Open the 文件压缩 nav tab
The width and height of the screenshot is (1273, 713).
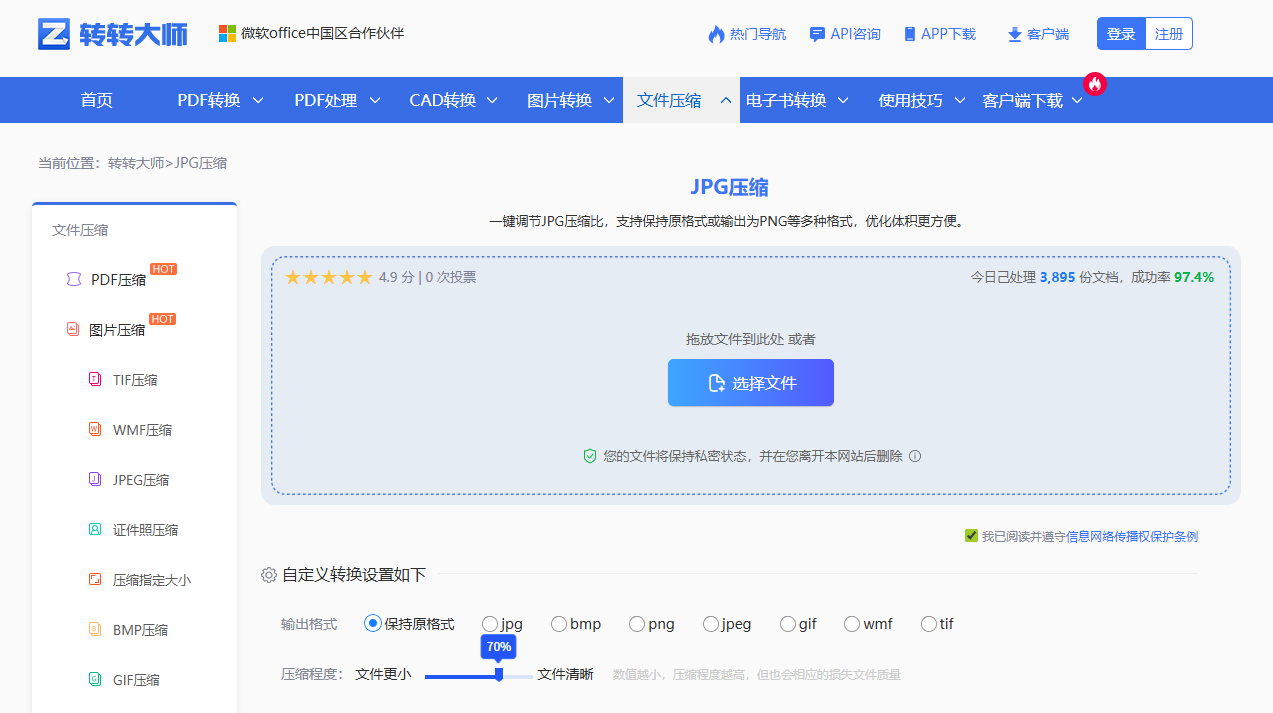(x=669, y=100)
